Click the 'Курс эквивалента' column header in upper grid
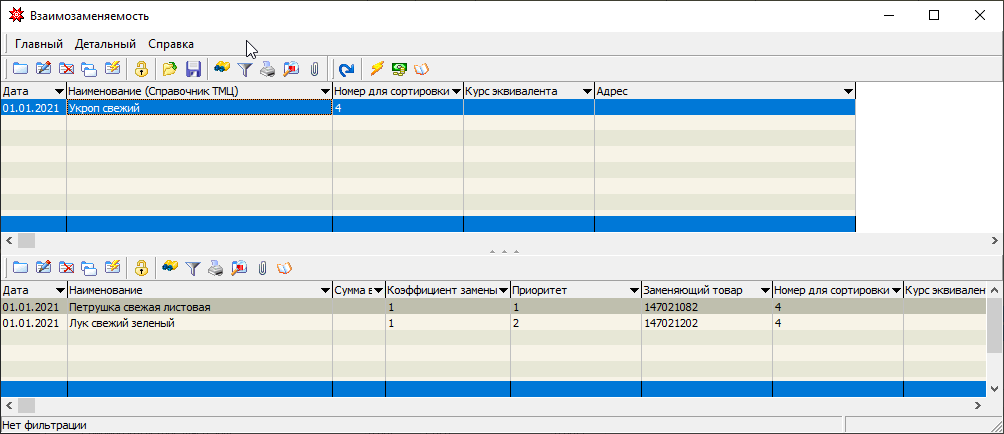 [521, 91]
